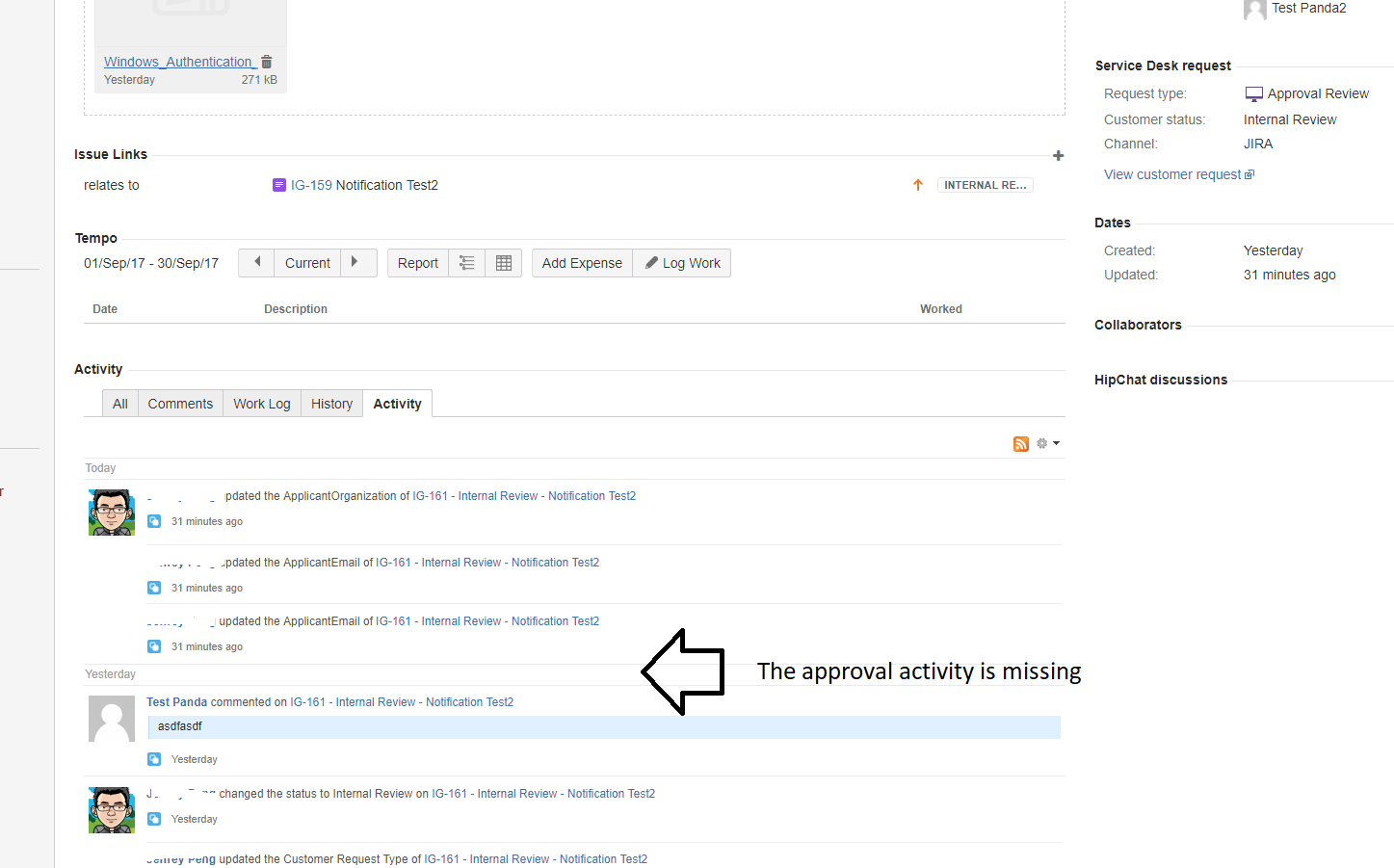Click the JIRA channel value
Screen dimensions: 1394x868
pyautogui.click(x=1258, y=144)
